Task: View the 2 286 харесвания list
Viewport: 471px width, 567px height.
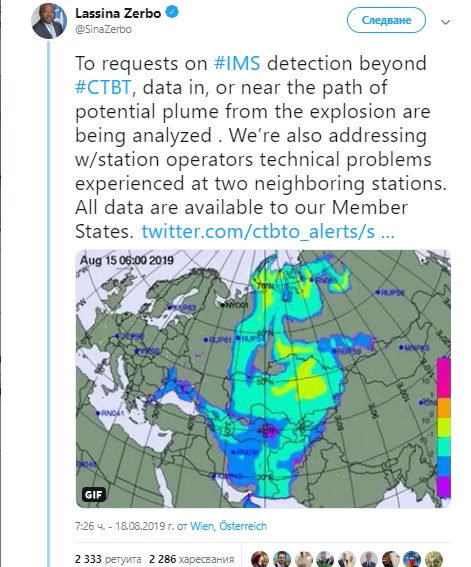Action: [x=192, y=559]
